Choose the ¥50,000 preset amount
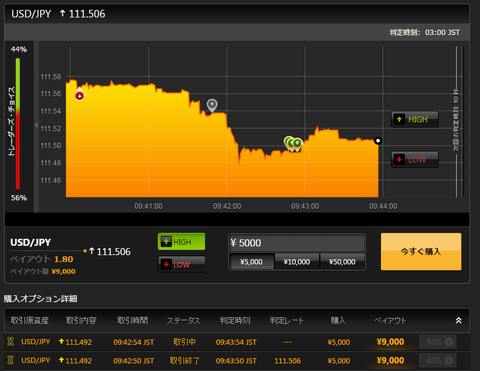This screenshot has height=371, width=480. coord(342,262)
